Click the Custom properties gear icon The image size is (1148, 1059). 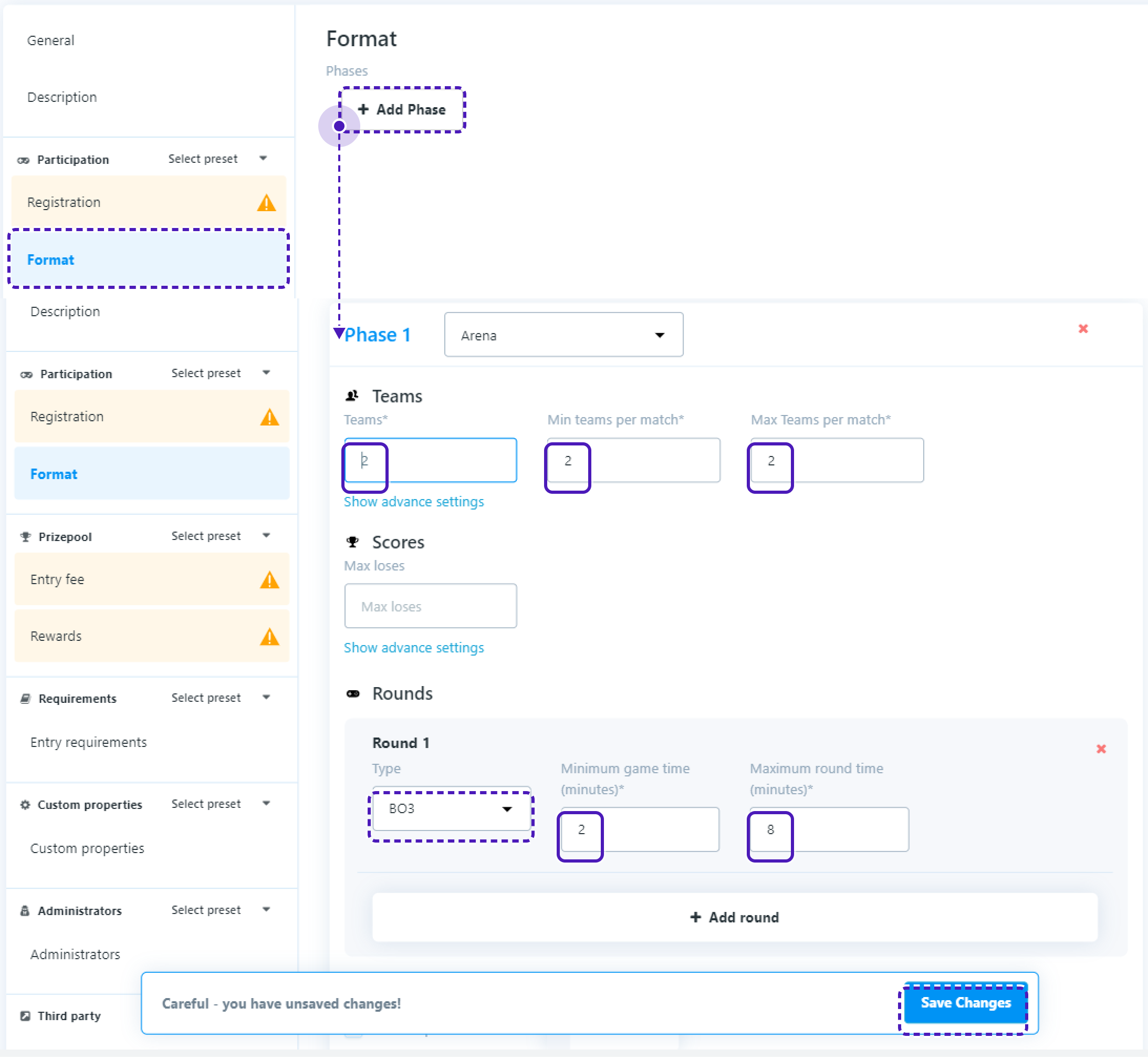coord(25,805)
